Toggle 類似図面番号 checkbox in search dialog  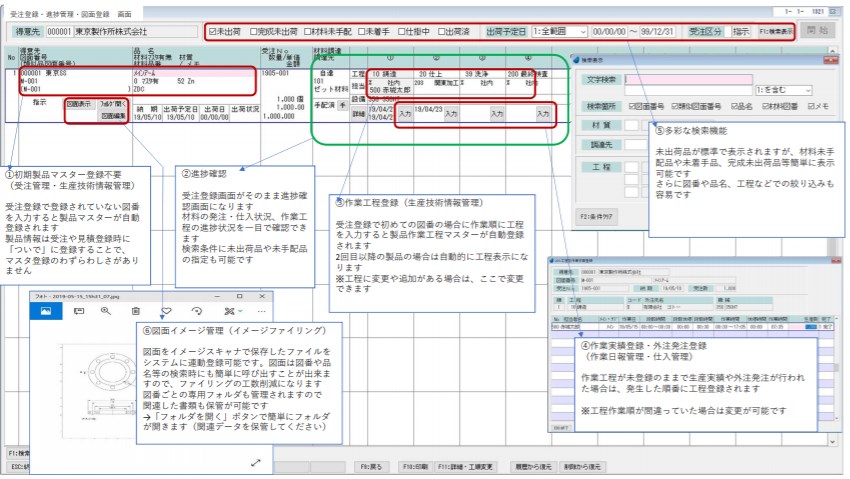click(x=675, y=106)
